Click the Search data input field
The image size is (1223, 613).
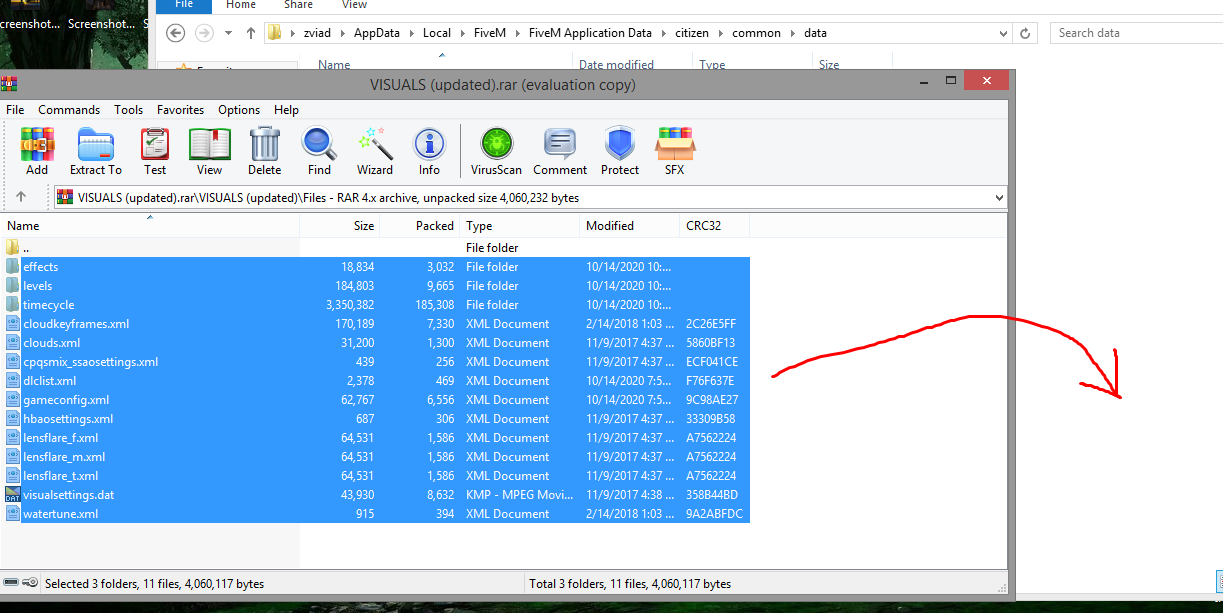point(1135,33)
